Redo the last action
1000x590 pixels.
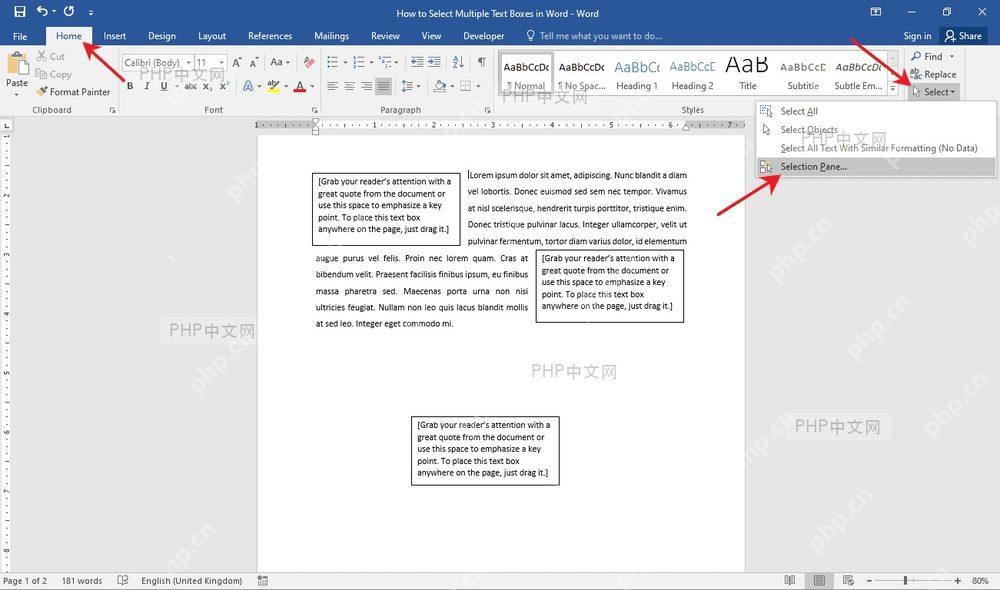pos(69,11)
